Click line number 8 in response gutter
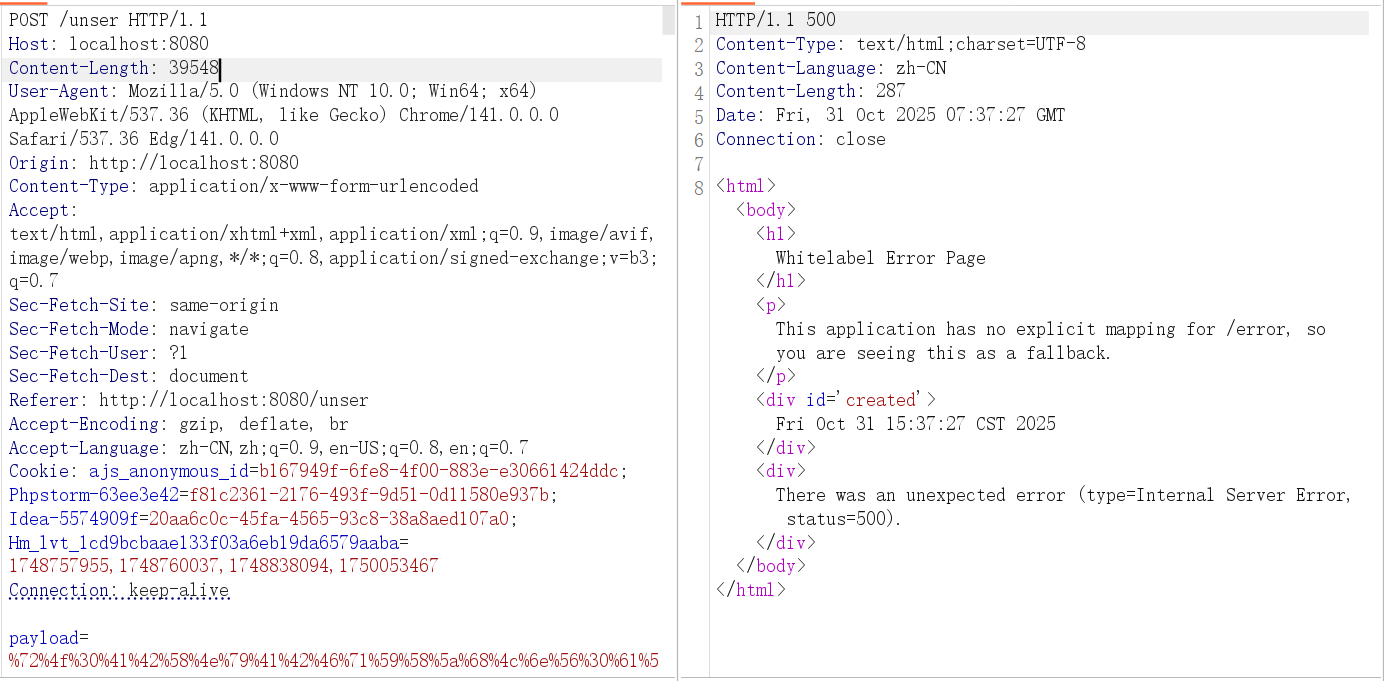Viewport: 1384px width, 681px height. click(x=698, y=187)
